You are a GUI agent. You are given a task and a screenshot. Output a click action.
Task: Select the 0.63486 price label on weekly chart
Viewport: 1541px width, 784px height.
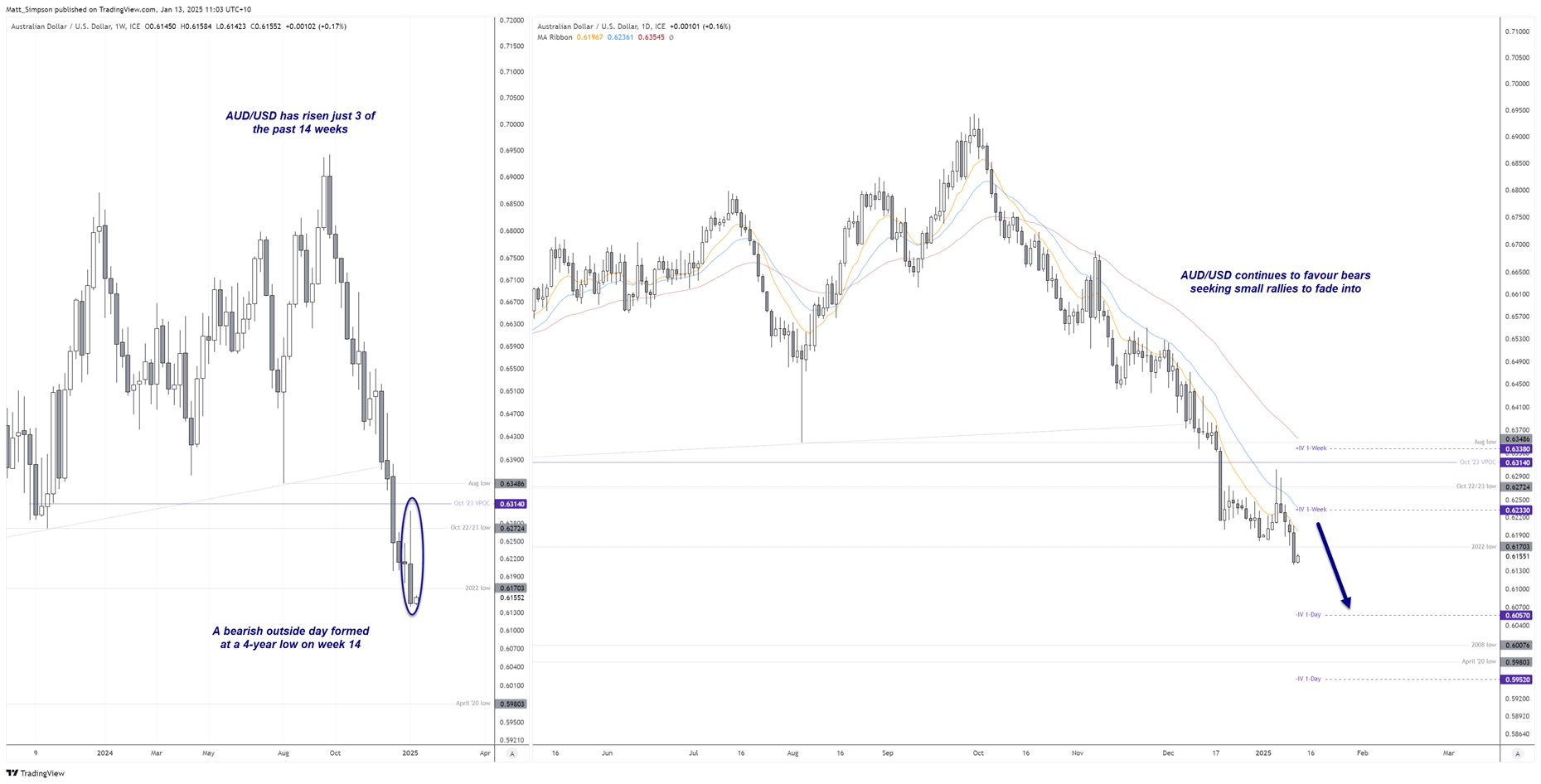click(x=511, y=483)
